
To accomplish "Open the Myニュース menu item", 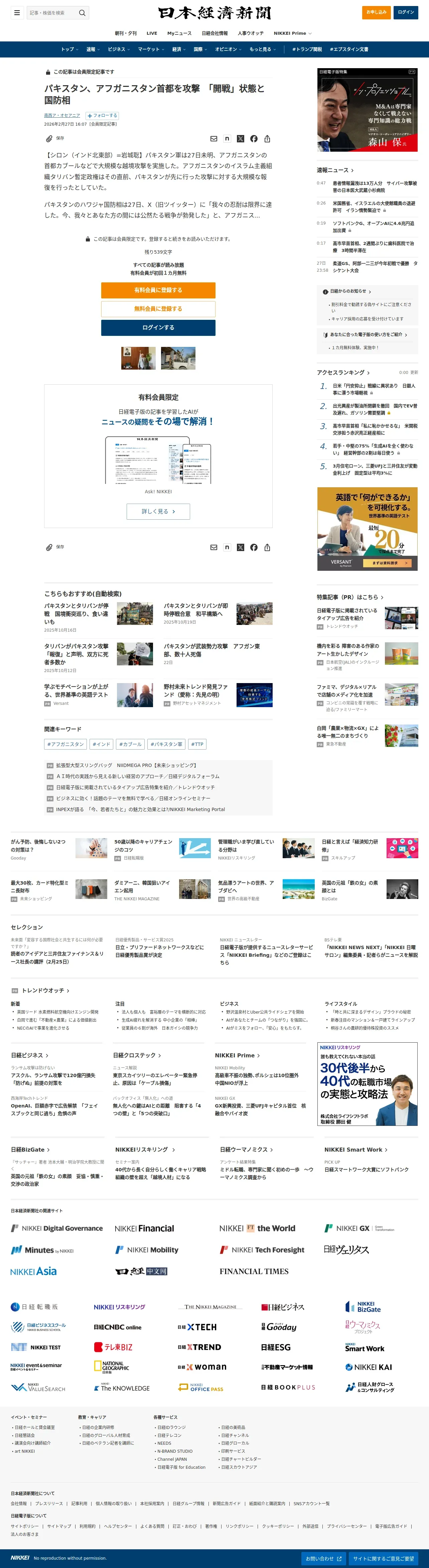I will pos(179,33).
